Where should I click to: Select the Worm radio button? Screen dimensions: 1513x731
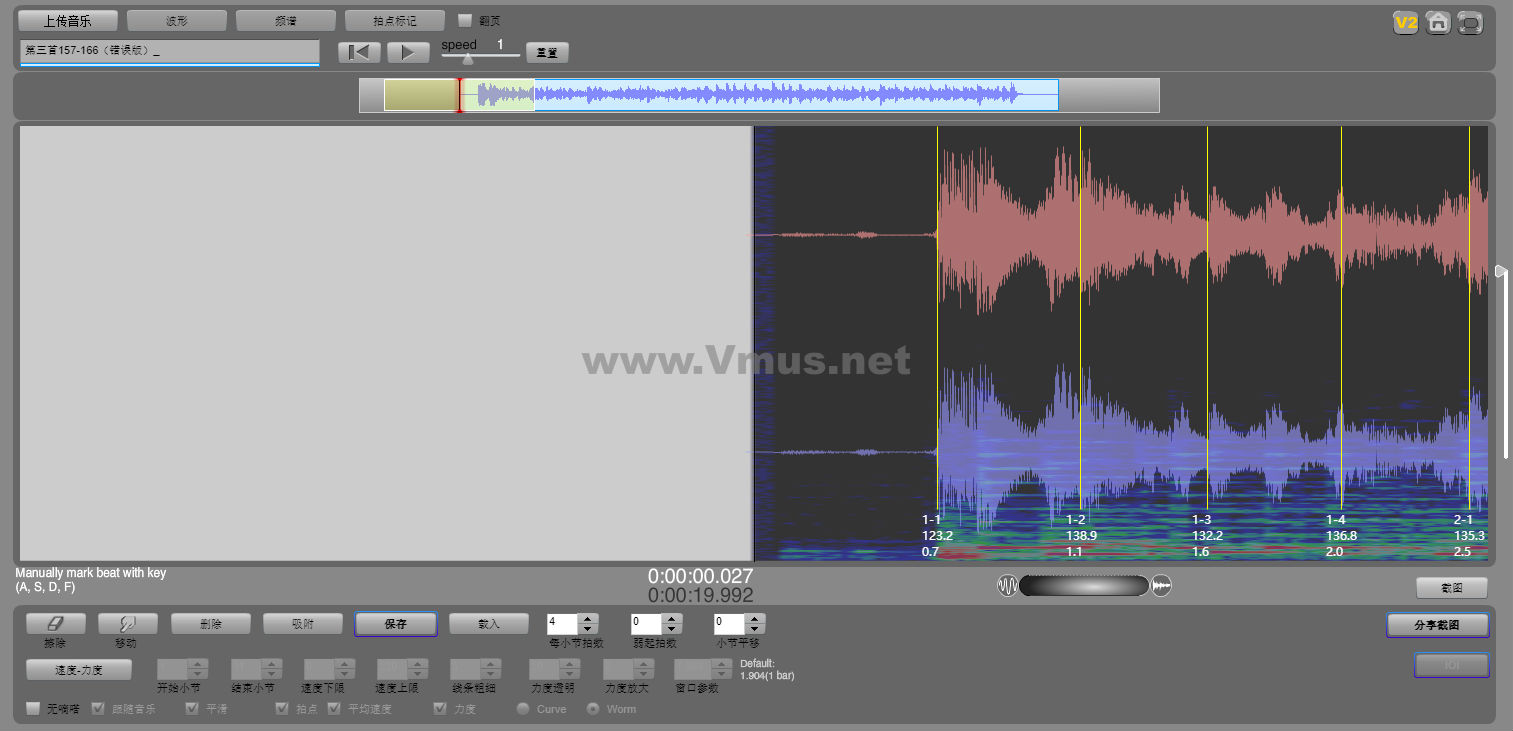(x=592, y=709)
